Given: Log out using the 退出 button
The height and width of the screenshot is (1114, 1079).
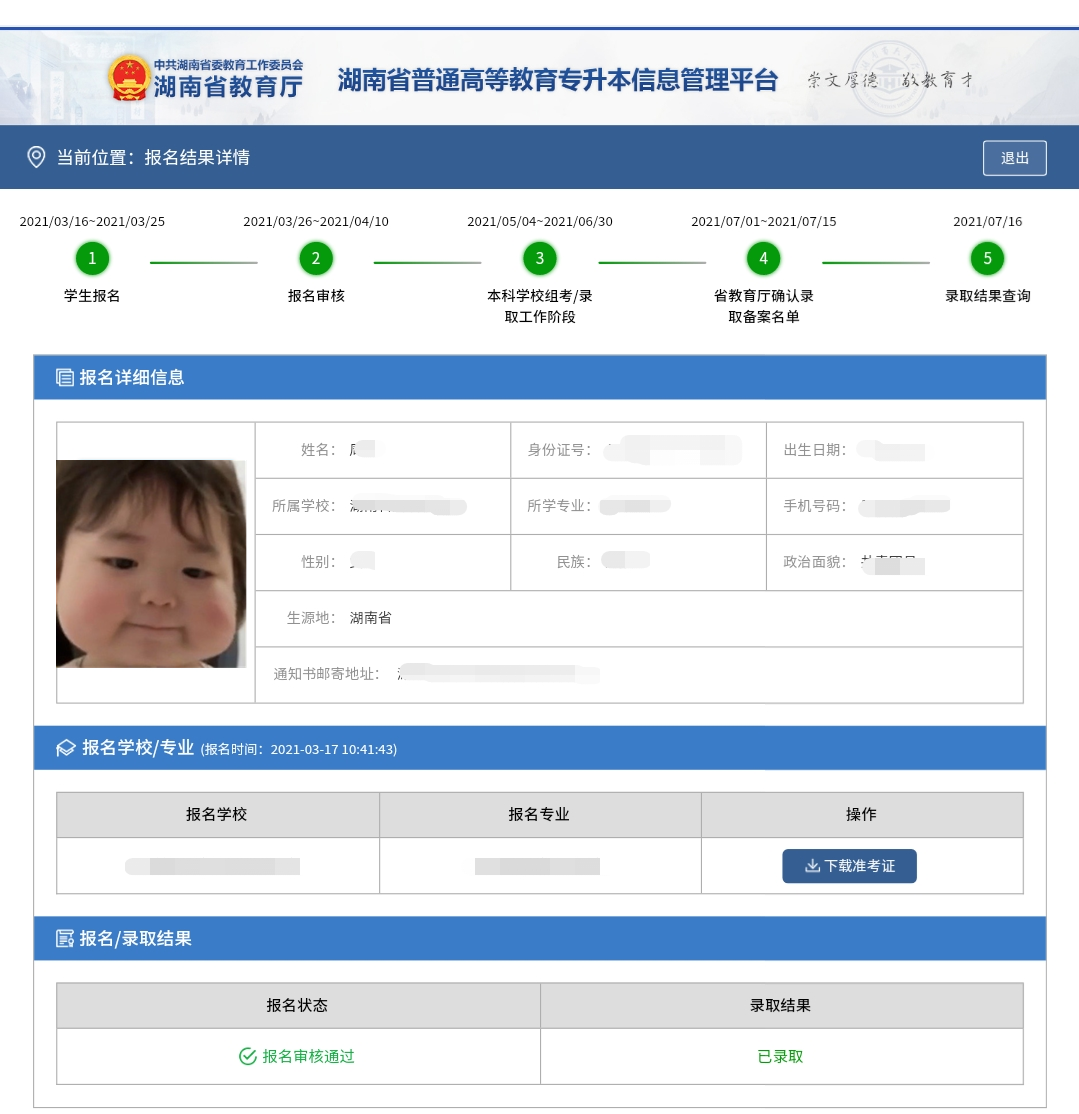Looking at the screenshot, I should pyautogui.click(x=1015, y=158).
